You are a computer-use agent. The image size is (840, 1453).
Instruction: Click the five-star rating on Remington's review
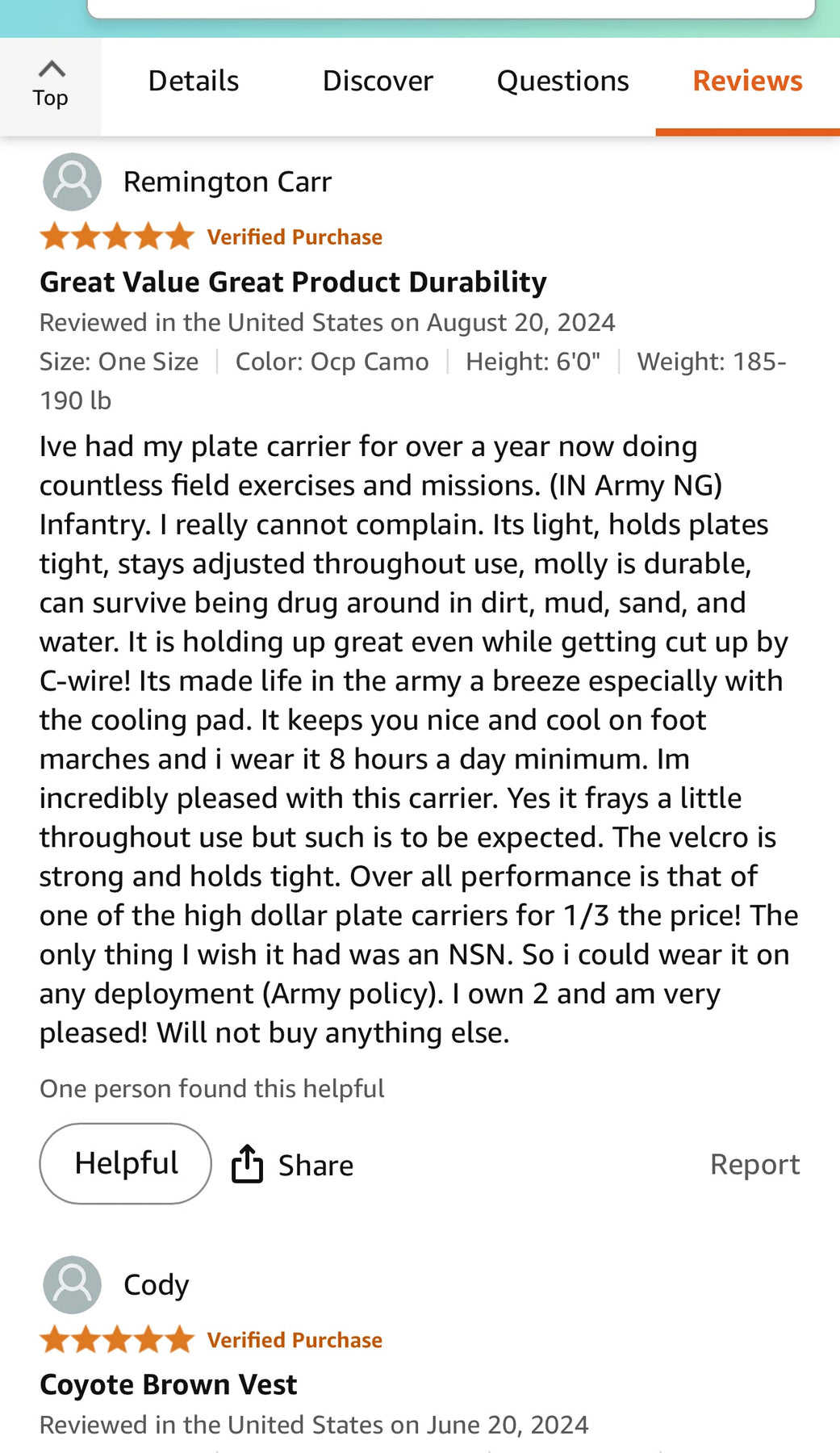(x=117, y=237)
